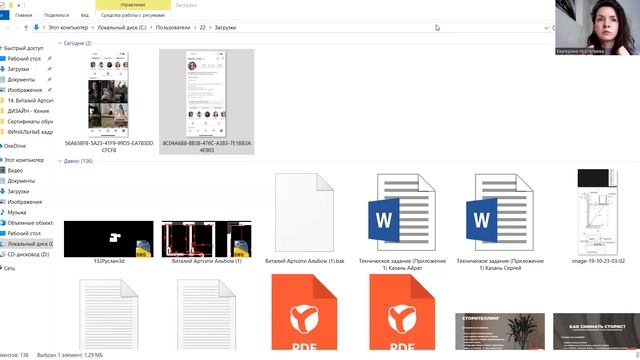Select image 56A638F8-5A23-41F9 thumbnail
Image resolution: width=640 pixels, height=360 pixels.
tap(109, 94)
